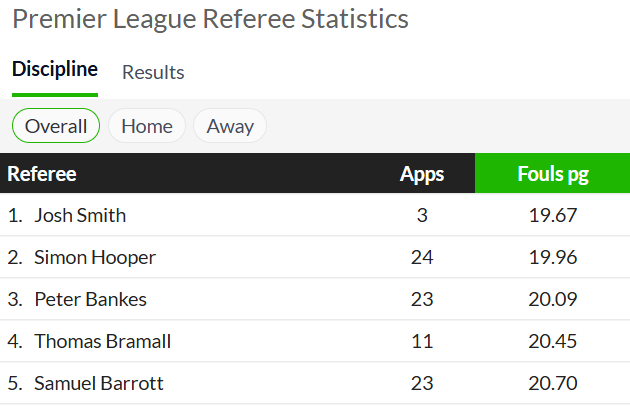Open Samuel Barrott referee profile

click(99, 383)
